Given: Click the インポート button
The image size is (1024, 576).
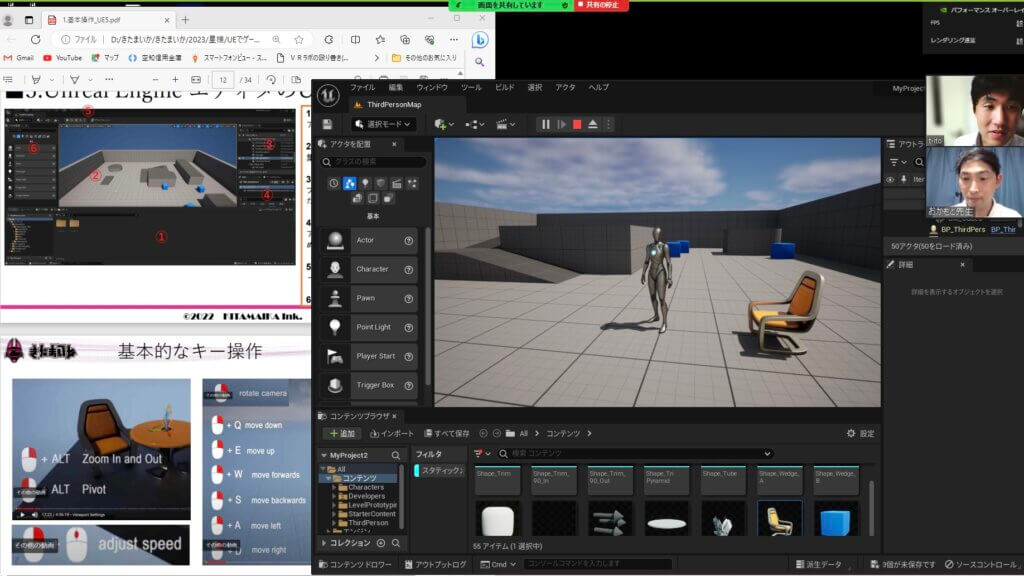Looking at the screenshot, I should 392,434.
